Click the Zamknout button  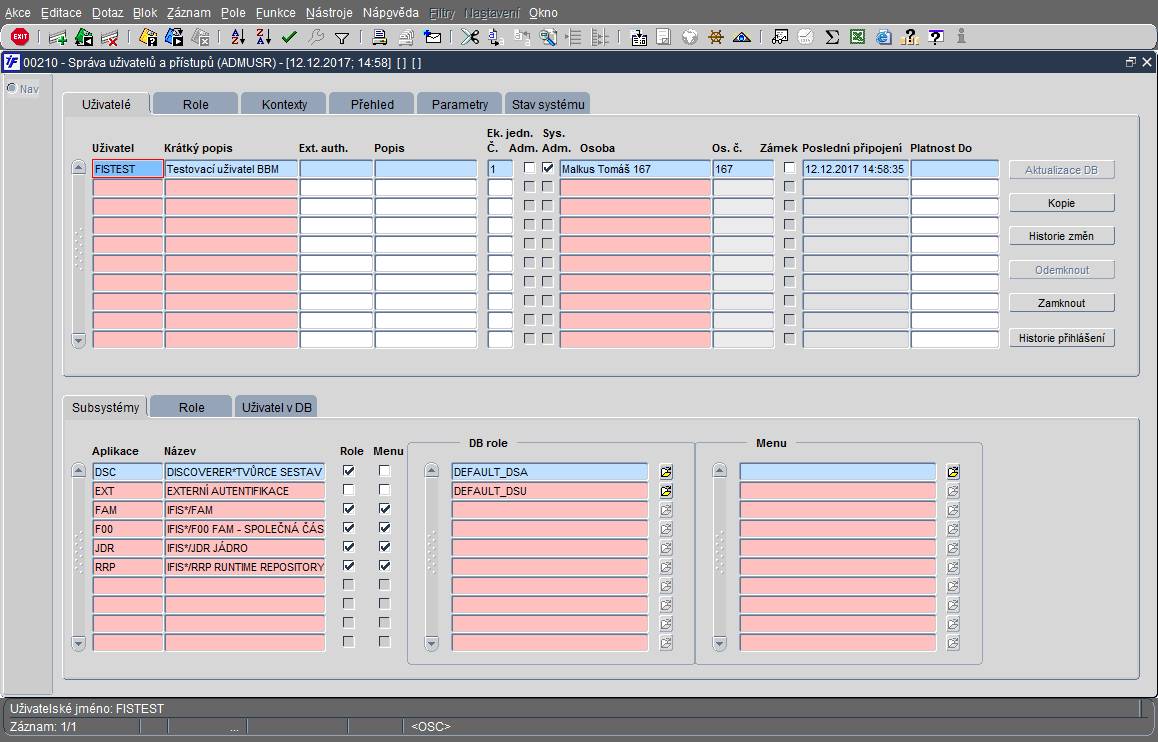1061,303
